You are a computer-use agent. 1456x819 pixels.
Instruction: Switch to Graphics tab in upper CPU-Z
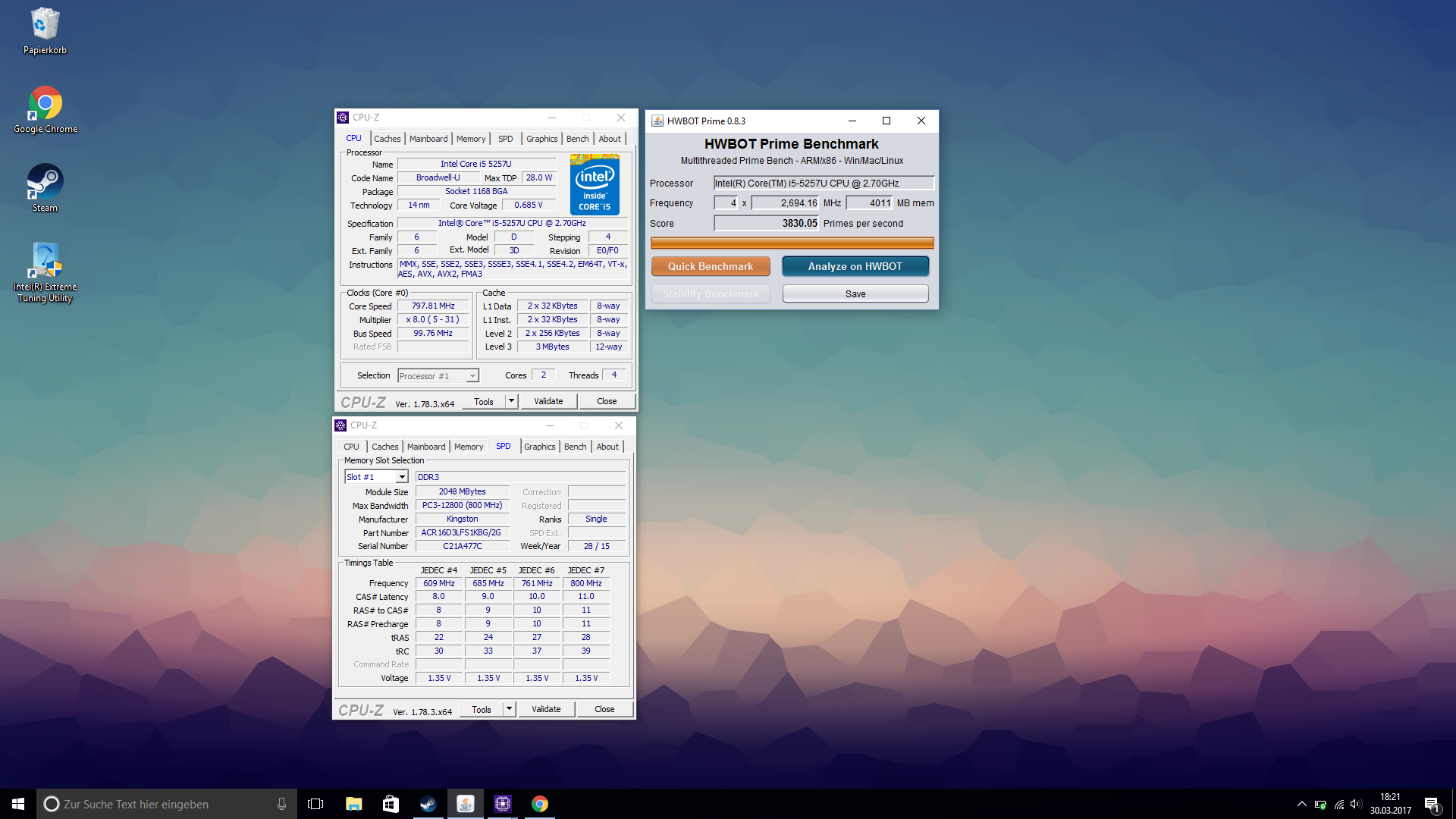coord(541,139)
